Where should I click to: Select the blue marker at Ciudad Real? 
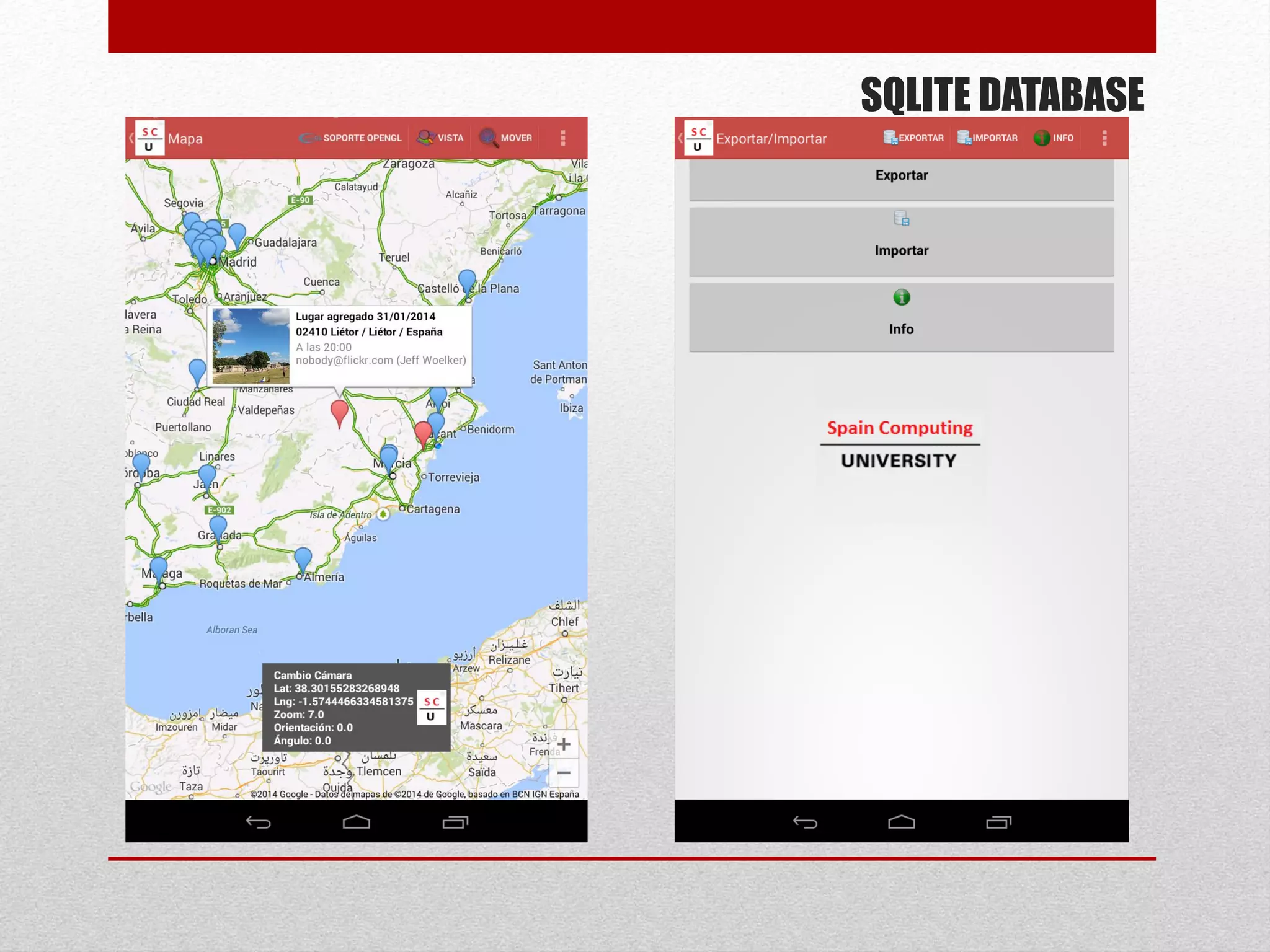pyautogui.click(x=197, y=372)
